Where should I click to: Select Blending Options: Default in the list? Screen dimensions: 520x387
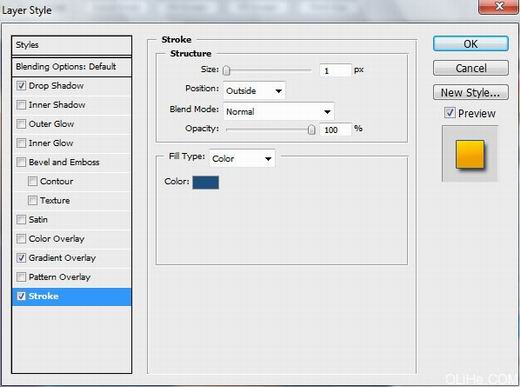[72, 67]
